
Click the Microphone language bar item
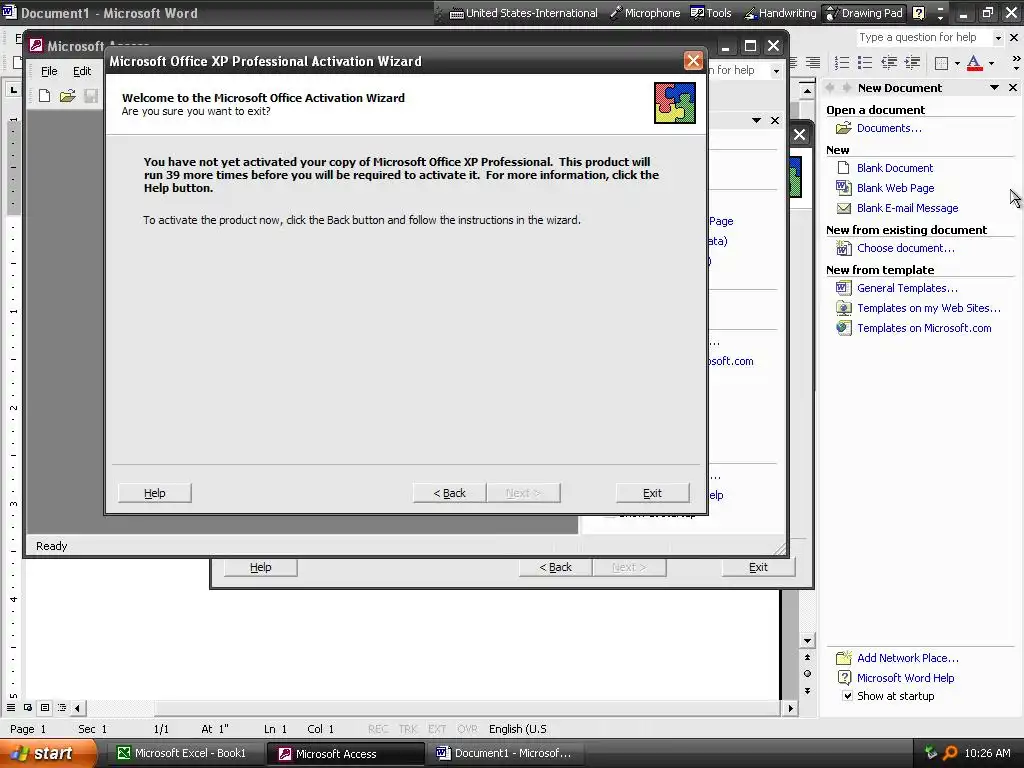click(645, 13)
